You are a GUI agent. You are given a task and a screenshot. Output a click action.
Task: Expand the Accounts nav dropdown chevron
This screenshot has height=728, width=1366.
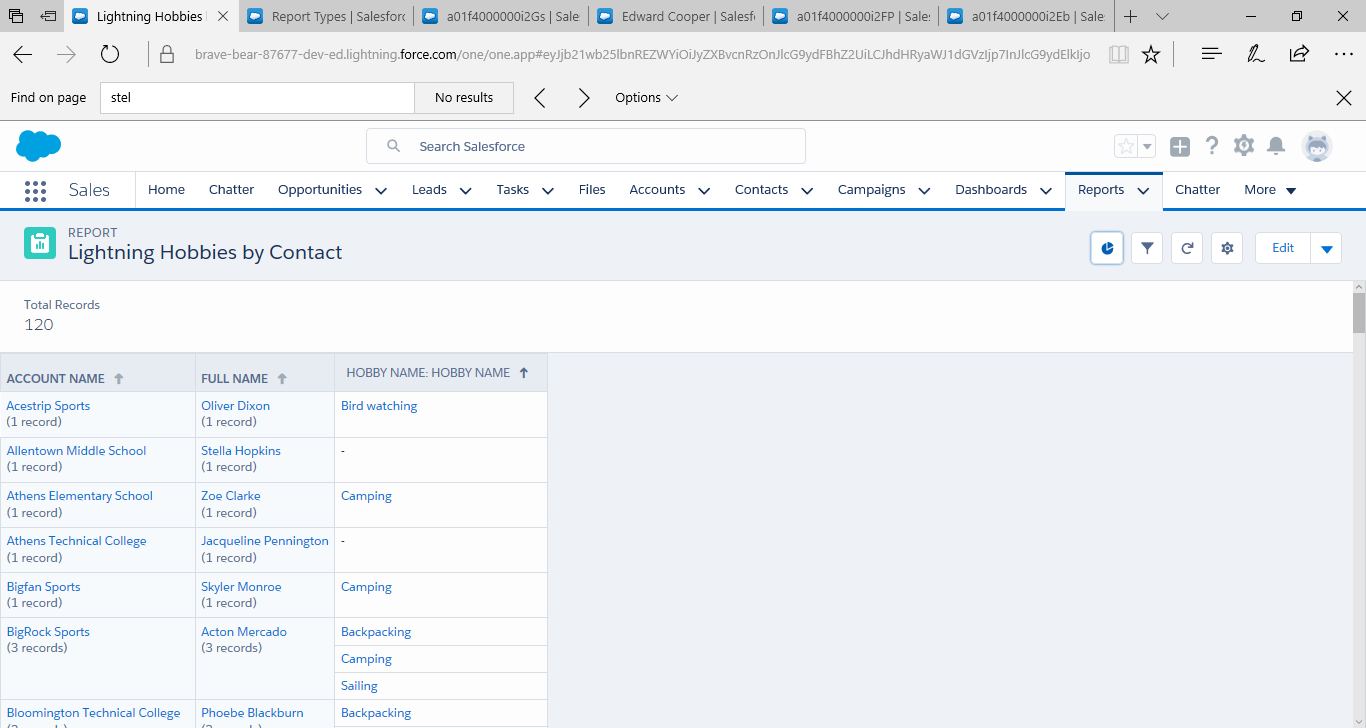click(704, 191)
